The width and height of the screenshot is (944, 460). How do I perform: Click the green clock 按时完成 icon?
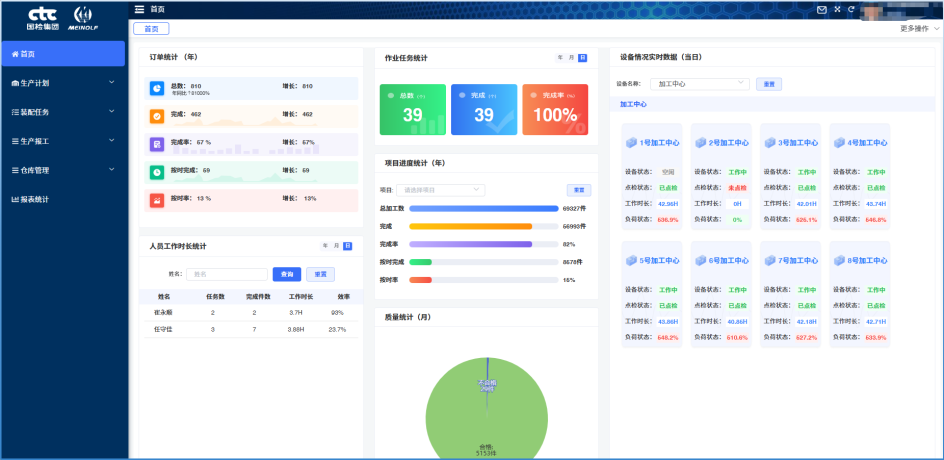pyautogui.click(x=157, y=172)
